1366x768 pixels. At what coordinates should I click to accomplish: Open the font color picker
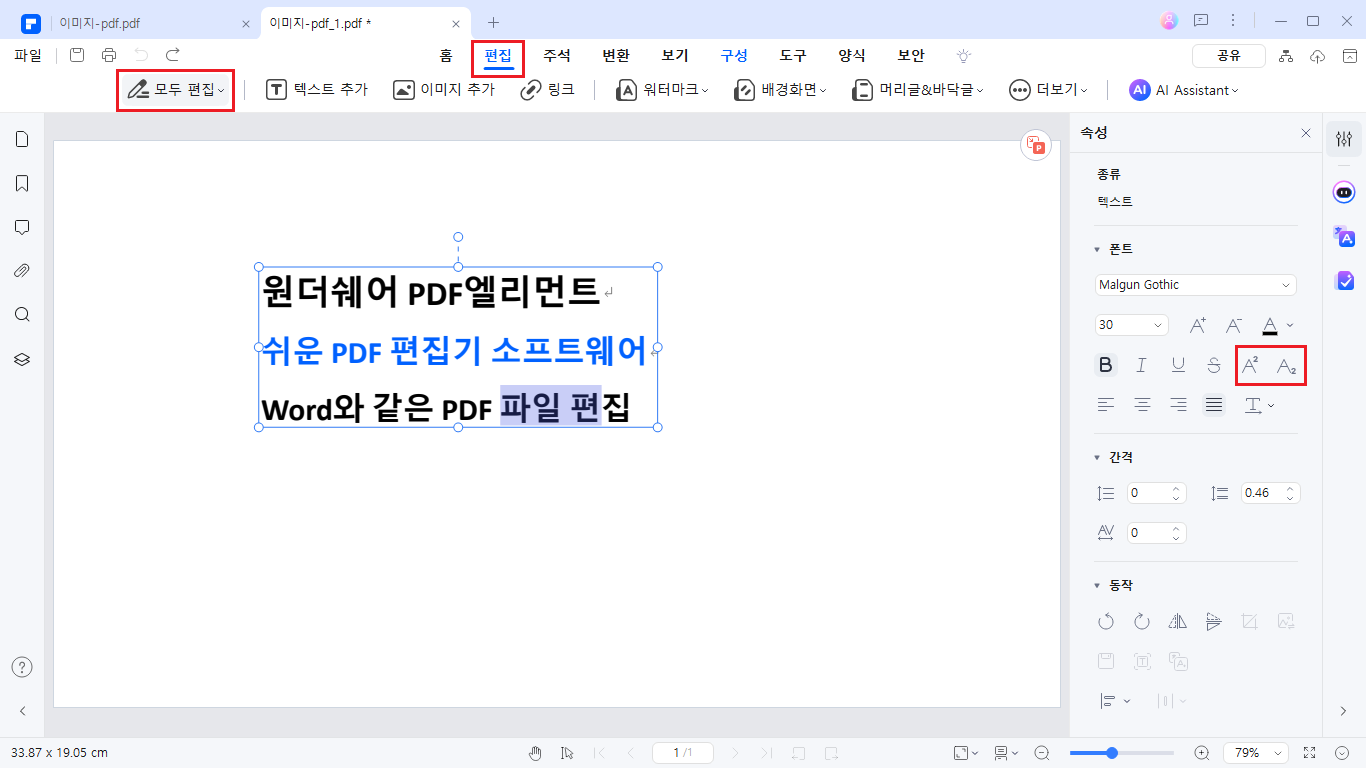(1276, 325)
